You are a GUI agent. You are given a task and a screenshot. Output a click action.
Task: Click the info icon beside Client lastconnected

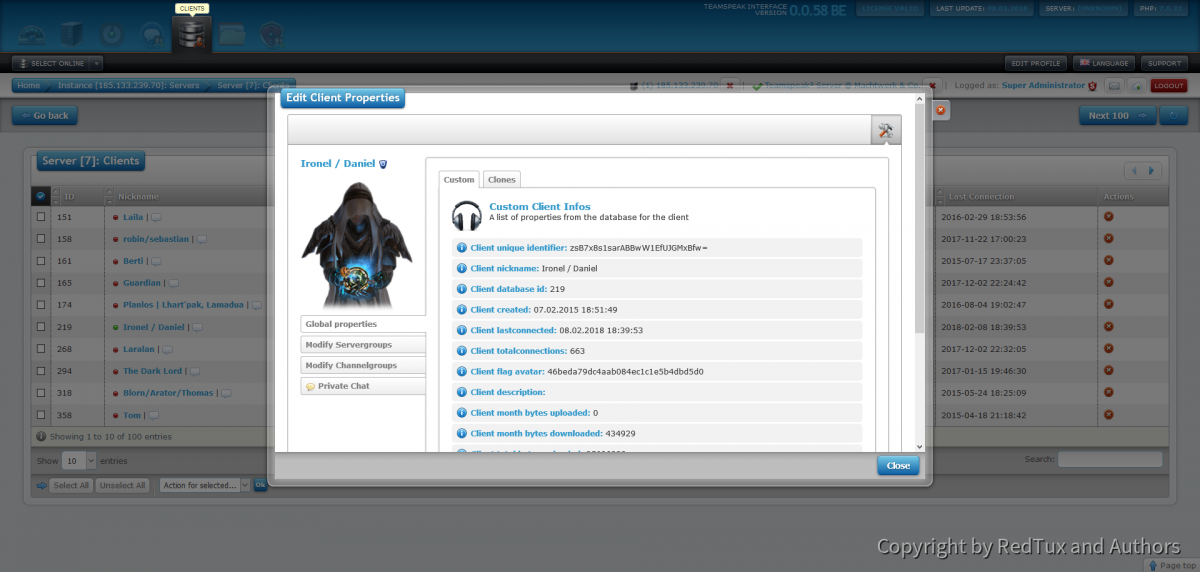coord(462,330)
